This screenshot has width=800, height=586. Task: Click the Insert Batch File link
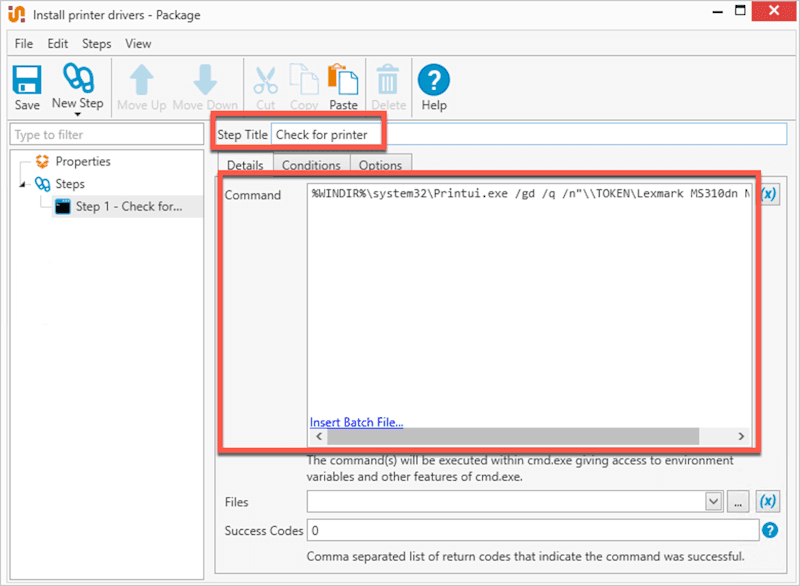pos(356,422)
